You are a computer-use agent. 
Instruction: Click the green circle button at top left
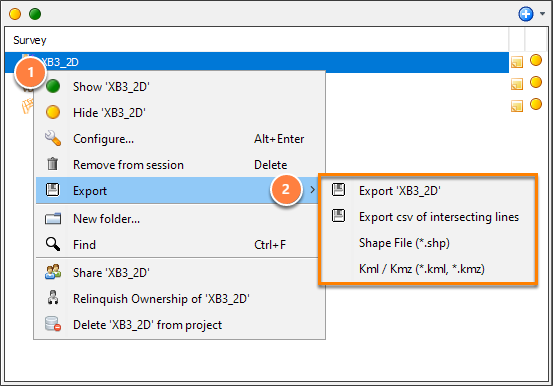(x=35, y=14)
